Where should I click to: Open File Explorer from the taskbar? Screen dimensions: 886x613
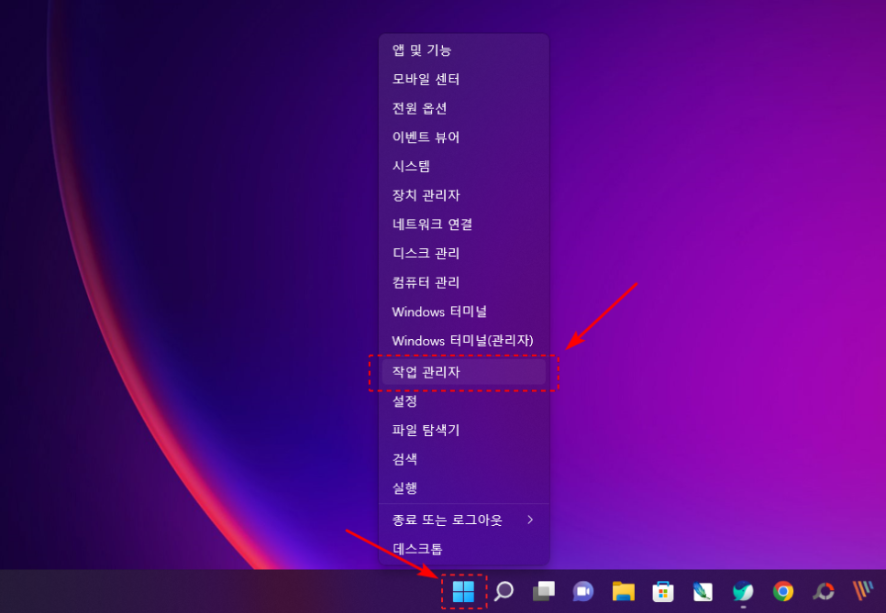click(x=623, y=592)
